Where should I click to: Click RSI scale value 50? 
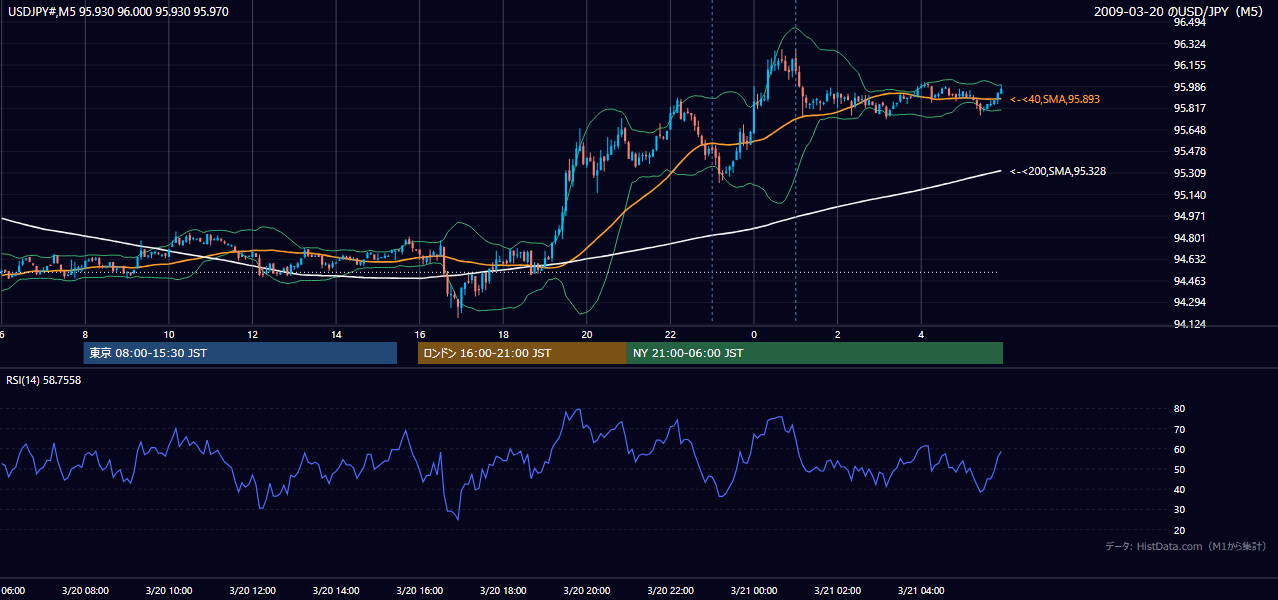tap(1179, 469)
